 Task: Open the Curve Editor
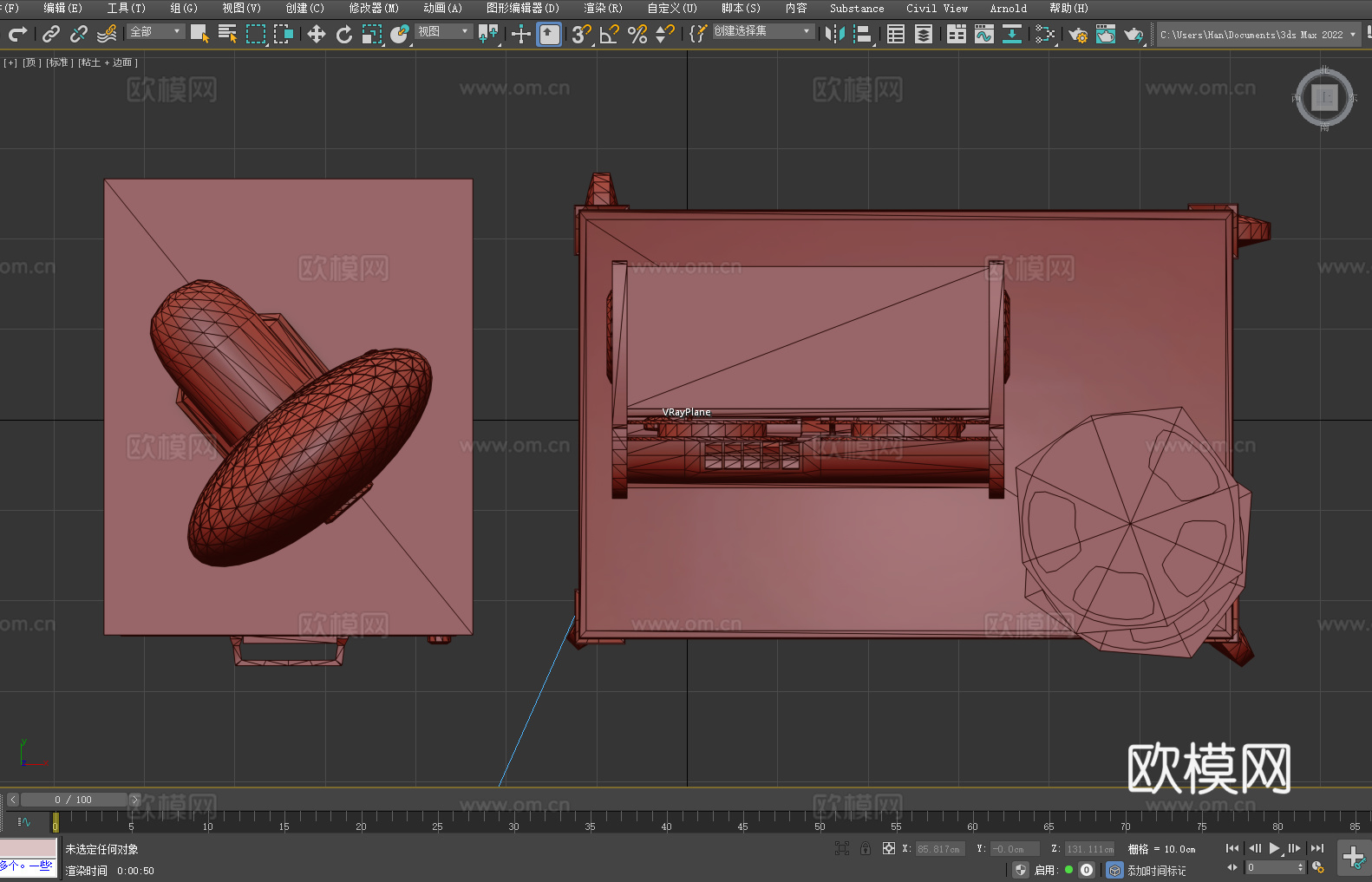(x=984, y=34)
